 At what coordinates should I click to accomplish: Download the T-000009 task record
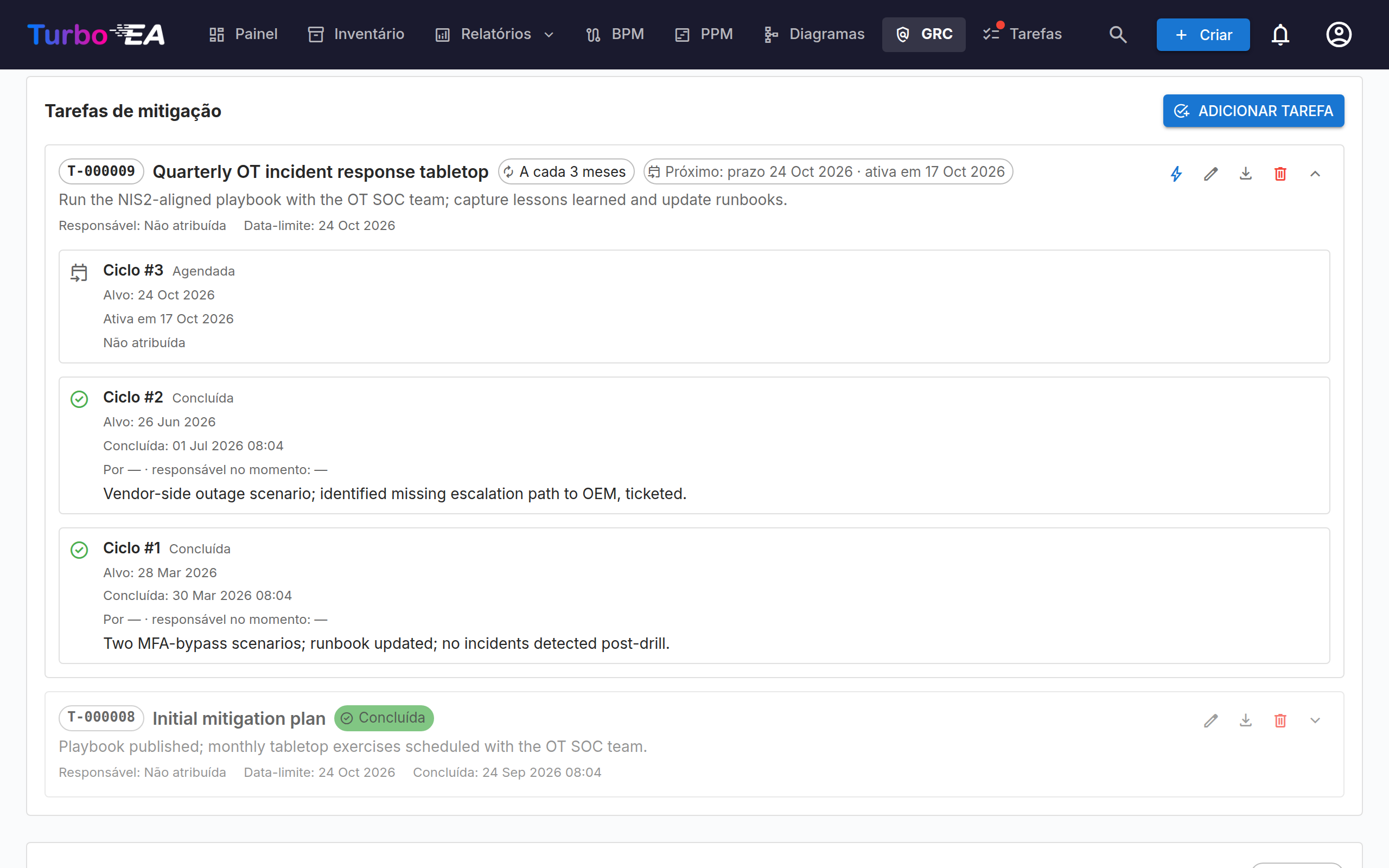click(x=1246, y=174)
